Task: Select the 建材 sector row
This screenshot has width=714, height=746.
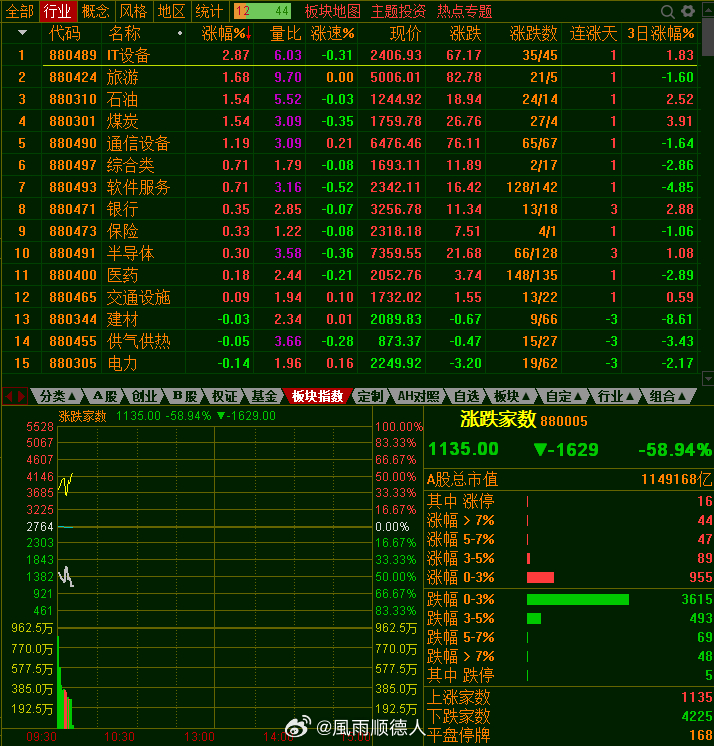Action: pos(350,319)
